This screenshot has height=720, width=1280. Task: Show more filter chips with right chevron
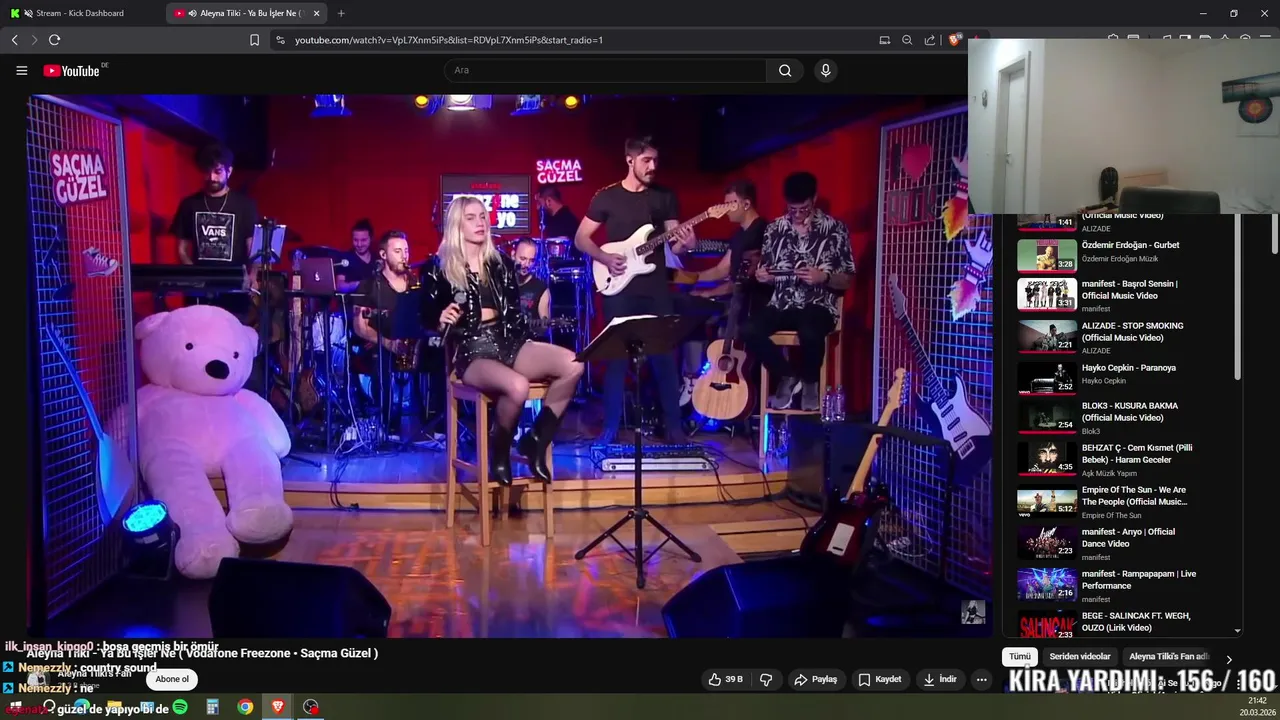pos(1229,659)
